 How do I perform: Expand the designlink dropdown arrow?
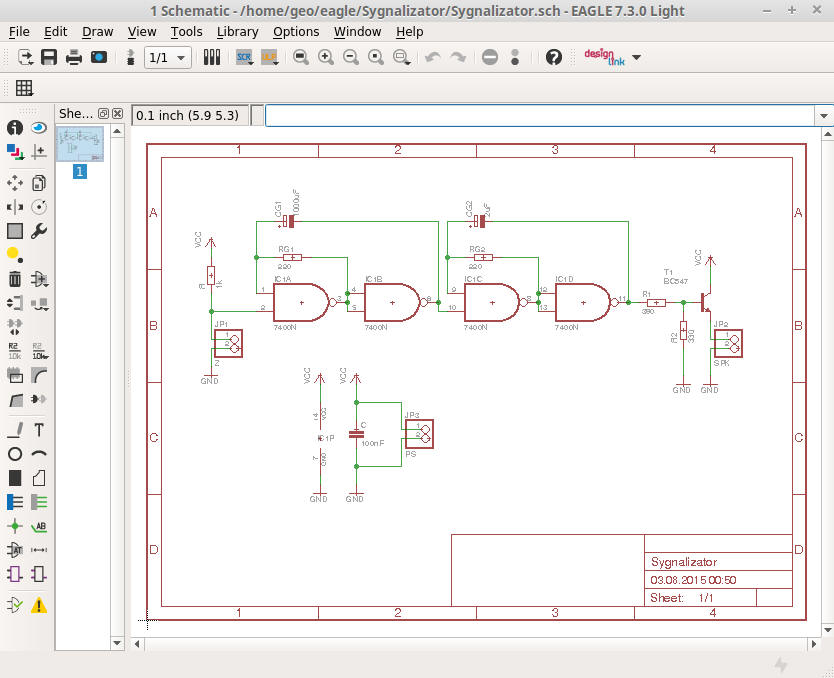tap(636, 57)
